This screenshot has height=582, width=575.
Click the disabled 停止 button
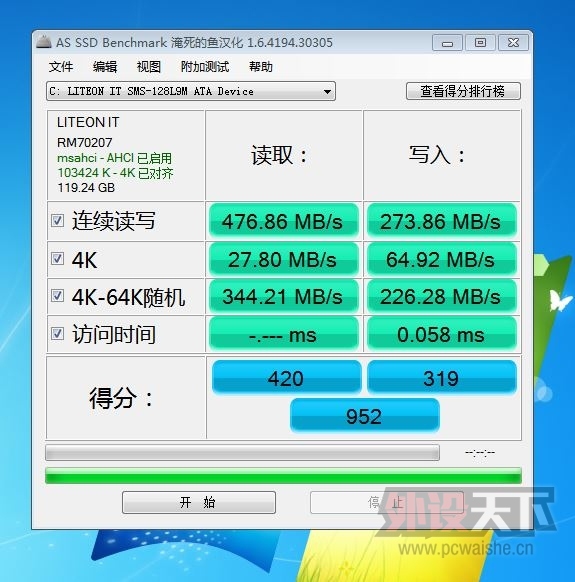[386, 503]
